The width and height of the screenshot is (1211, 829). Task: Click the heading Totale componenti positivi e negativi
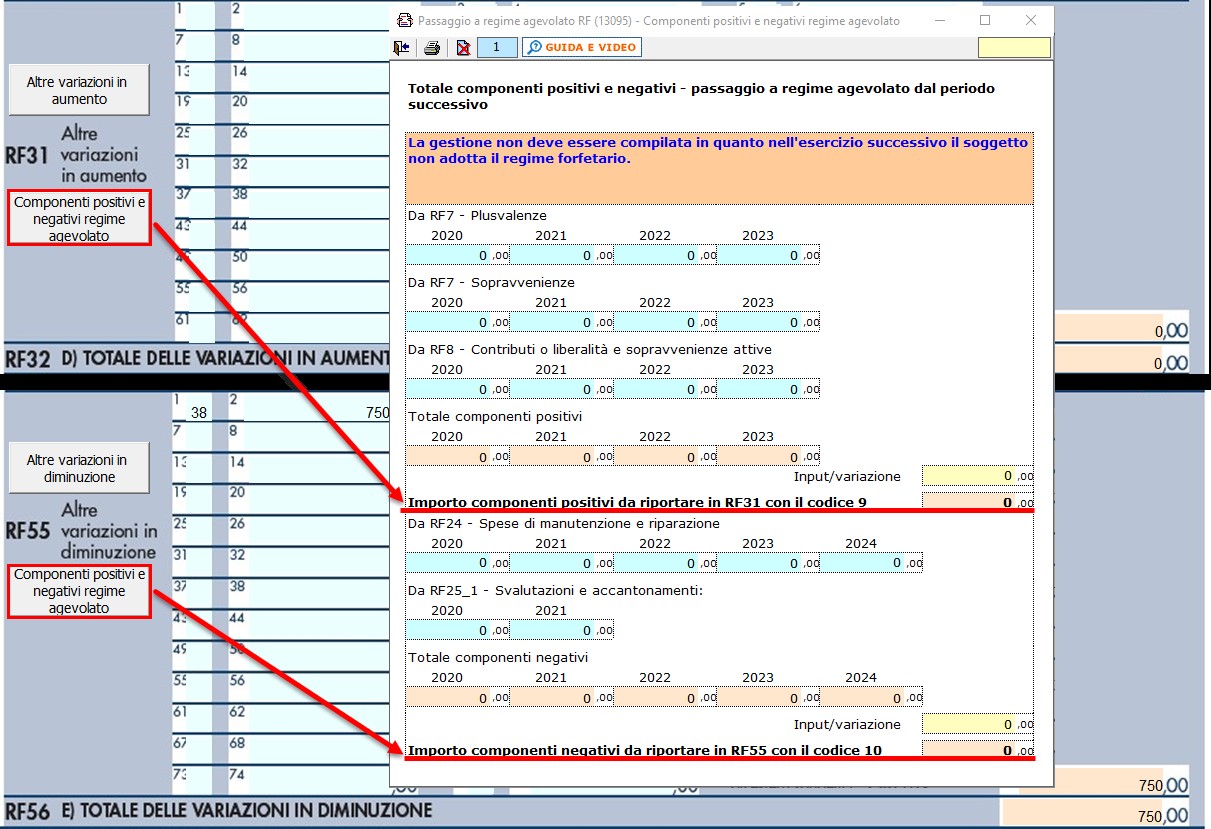click(x=701, y=96)
